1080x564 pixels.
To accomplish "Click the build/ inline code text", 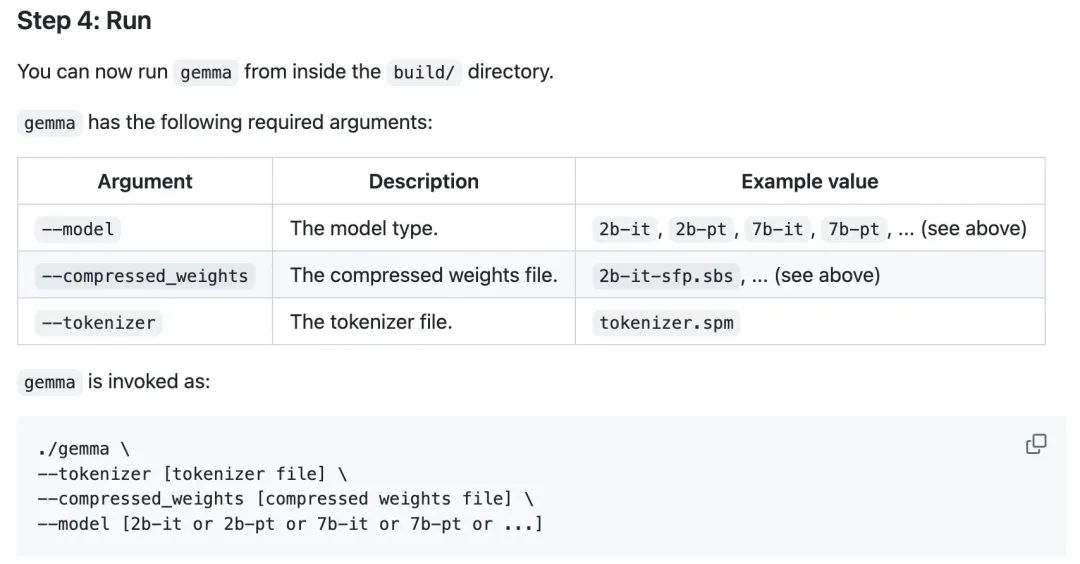I will [424, 72].
